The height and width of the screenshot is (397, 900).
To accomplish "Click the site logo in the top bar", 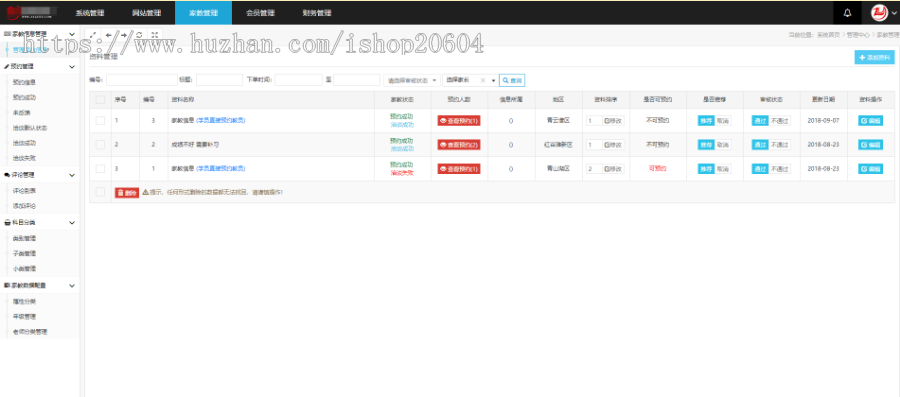I will [32, 12].
